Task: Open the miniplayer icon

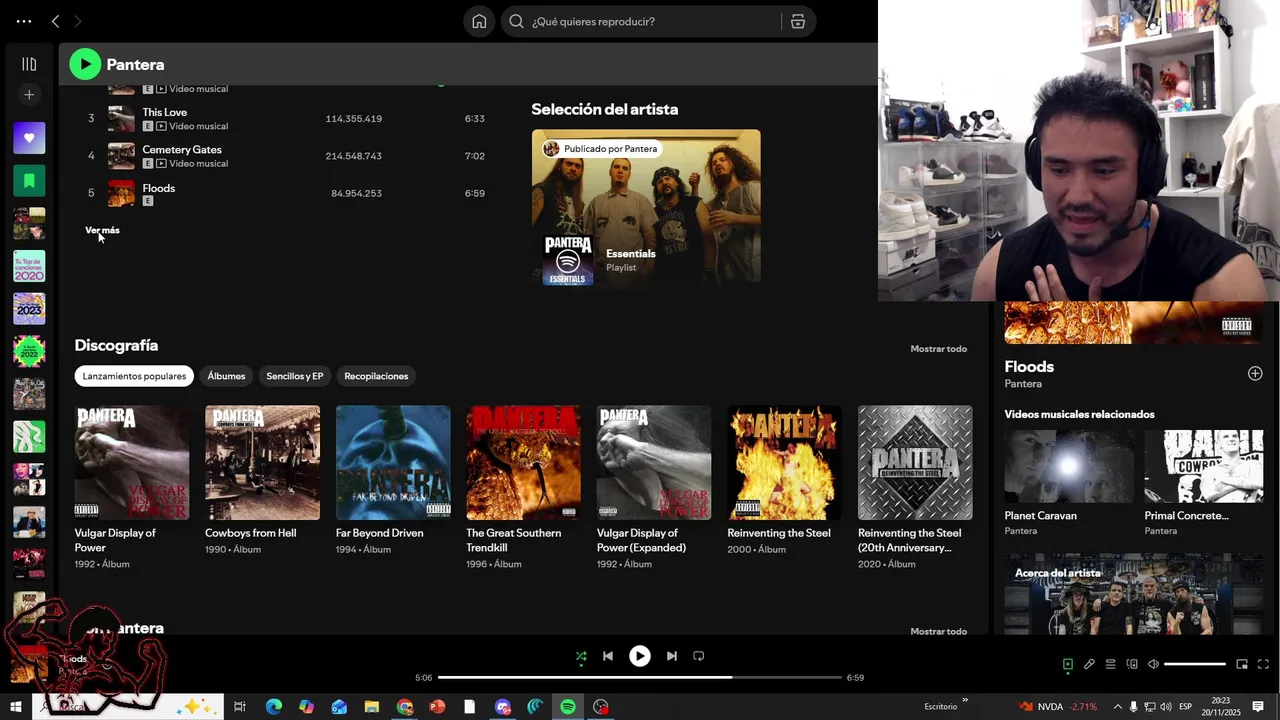Action: tap(1242, 664)
